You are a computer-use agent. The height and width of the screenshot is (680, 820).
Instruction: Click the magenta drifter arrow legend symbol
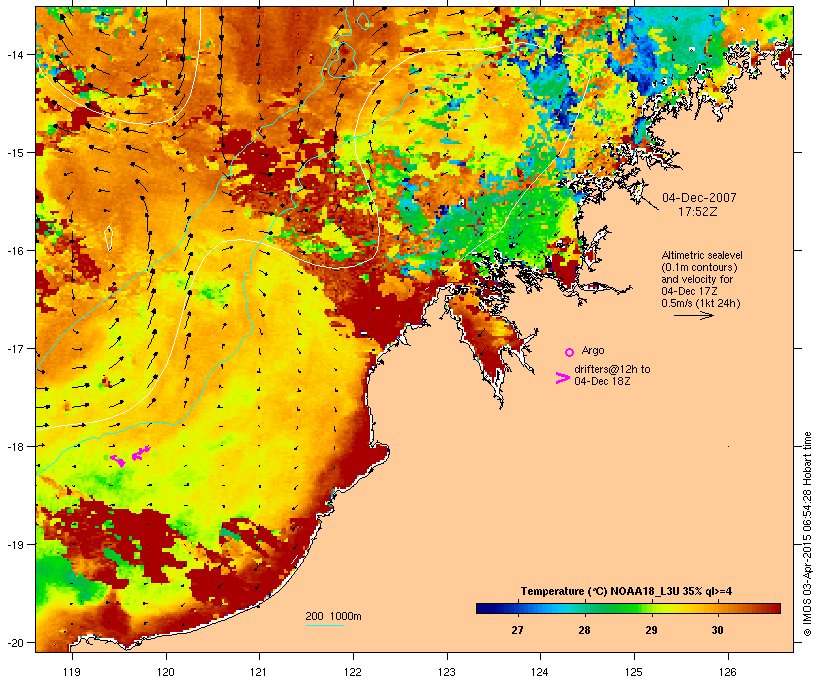[x=562, y=378]
